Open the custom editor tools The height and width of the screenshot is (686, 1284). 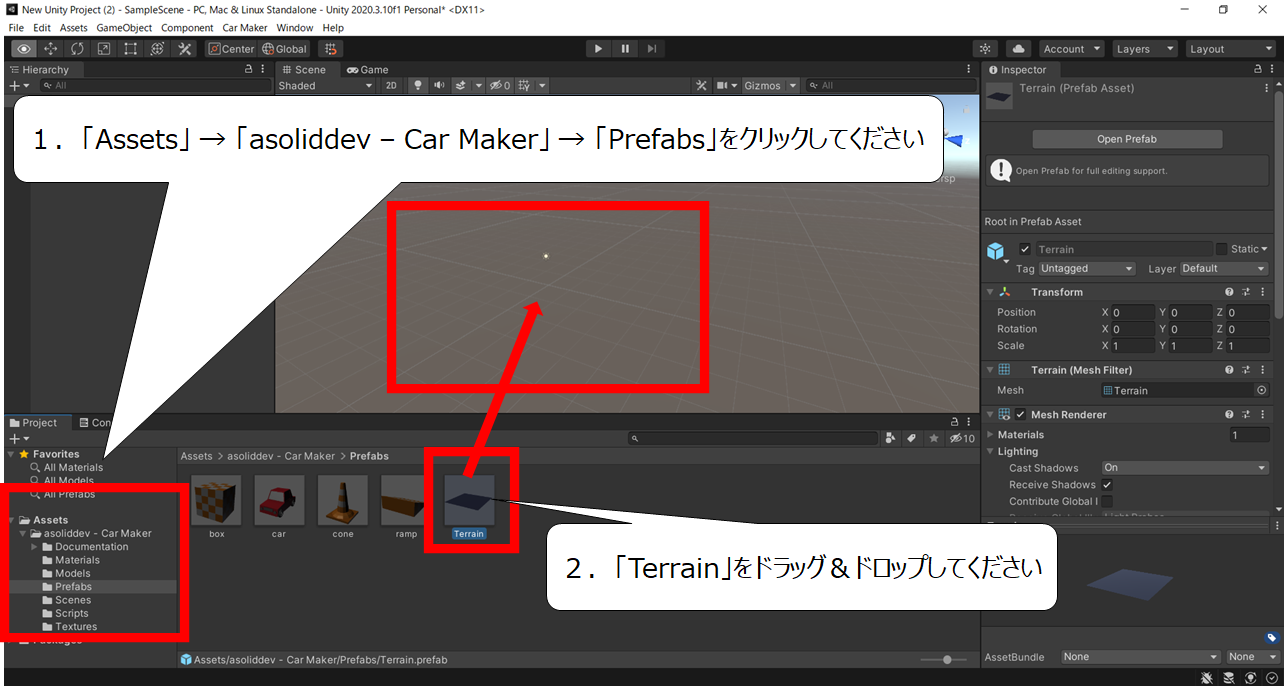185,49
